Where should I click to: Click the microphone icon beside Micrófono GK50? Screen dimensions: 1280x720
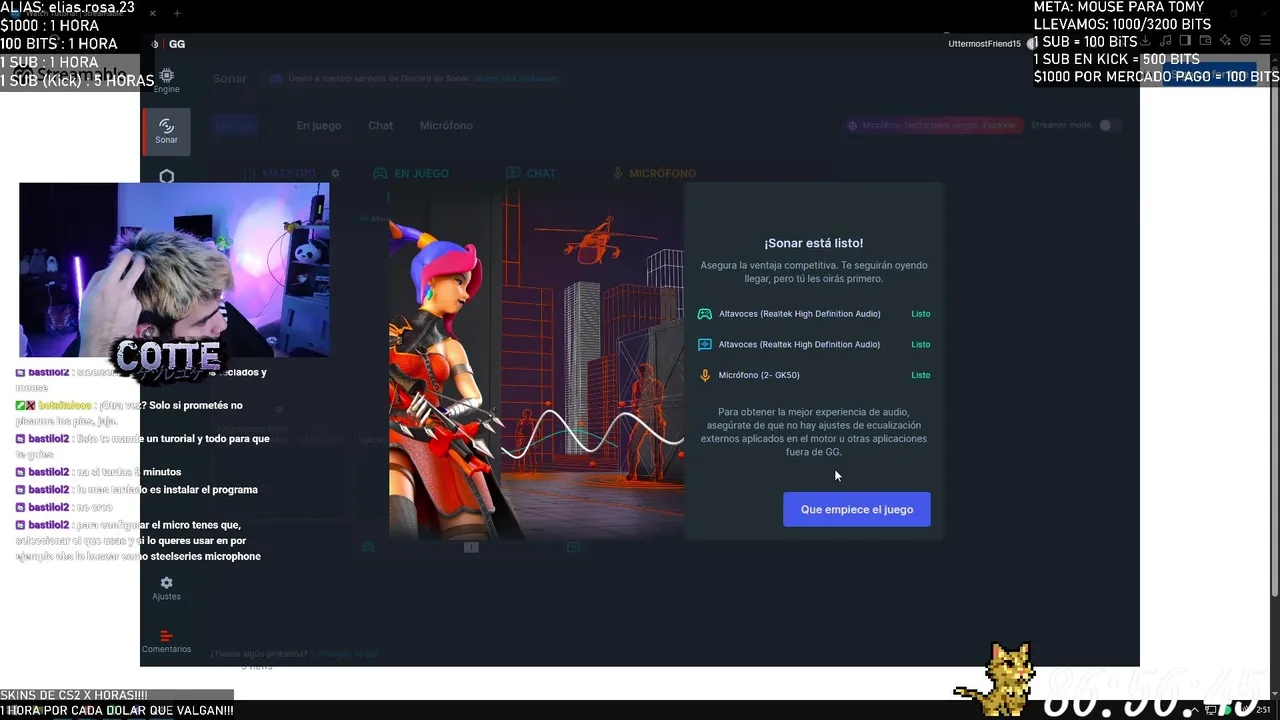705,375
